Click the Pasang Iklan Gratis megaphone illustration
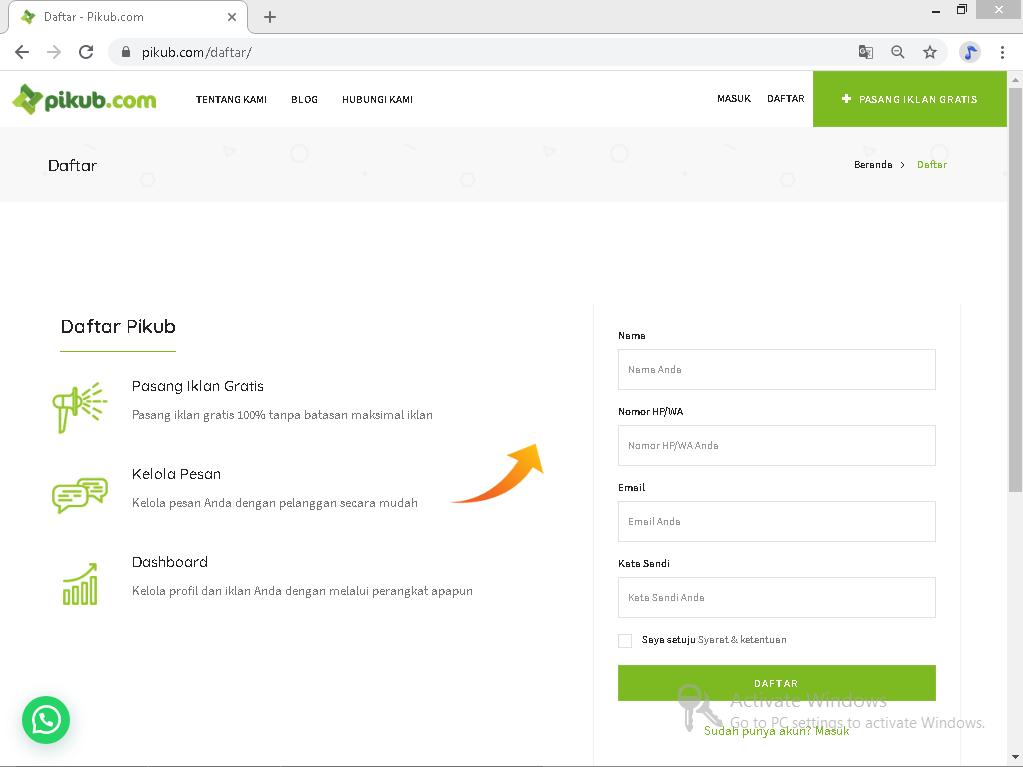Screen dimensions: 1023x767 tap(79, 406)
